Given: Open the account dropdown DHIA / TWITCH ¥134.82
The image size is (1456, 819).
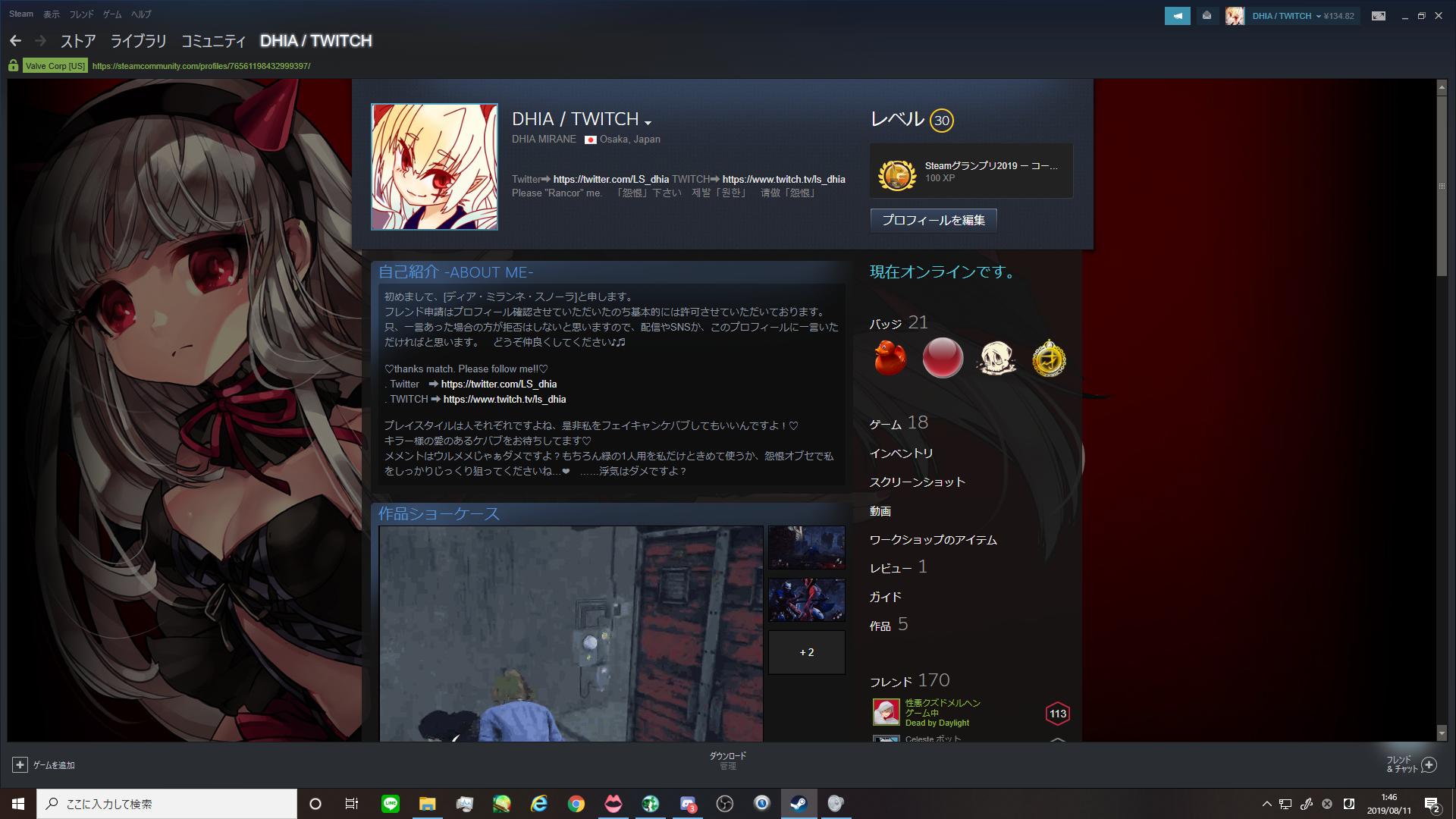Looking at the screenshot, I should 1303,16.
